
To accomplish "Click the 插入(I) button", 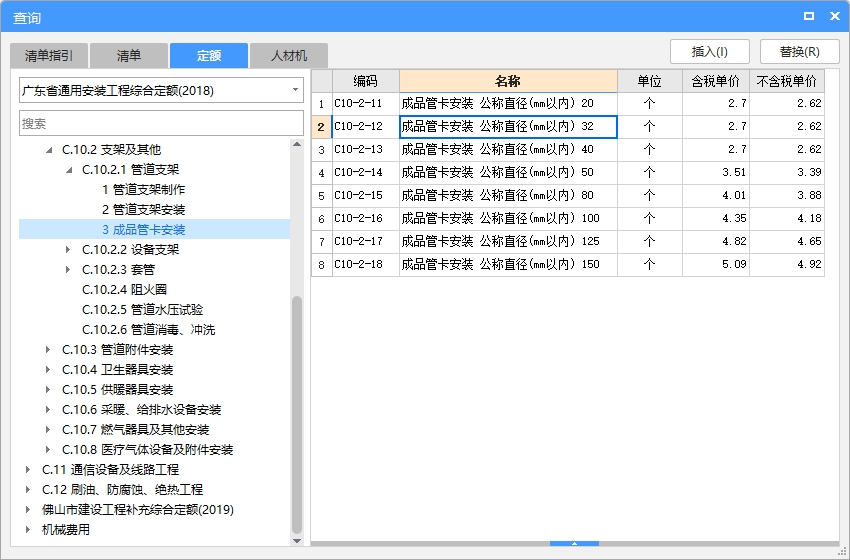I will click(710, 52).
